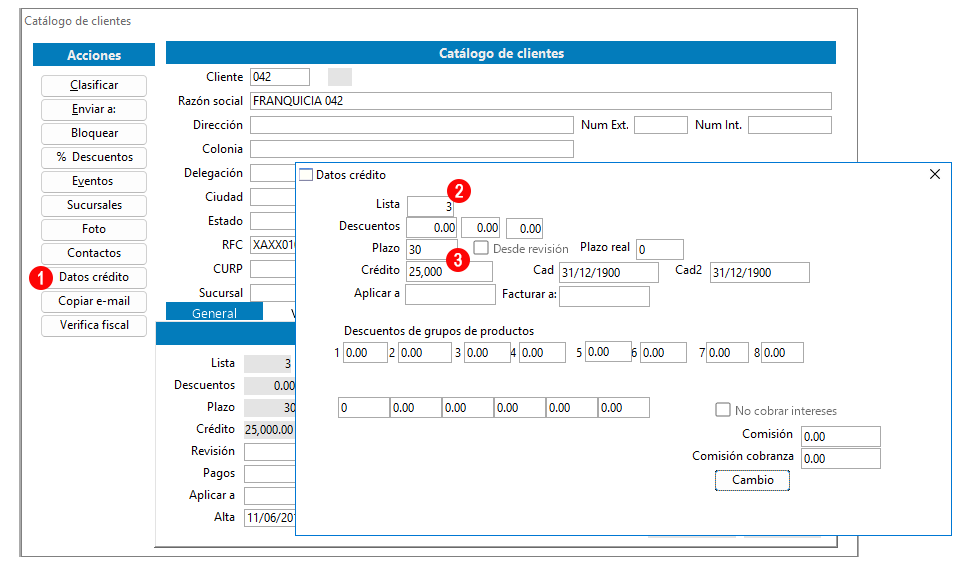Click the Plazo field in Datos crédito
Screen dimensions: 969x570
pyautogui.click(x=432, y=249)
